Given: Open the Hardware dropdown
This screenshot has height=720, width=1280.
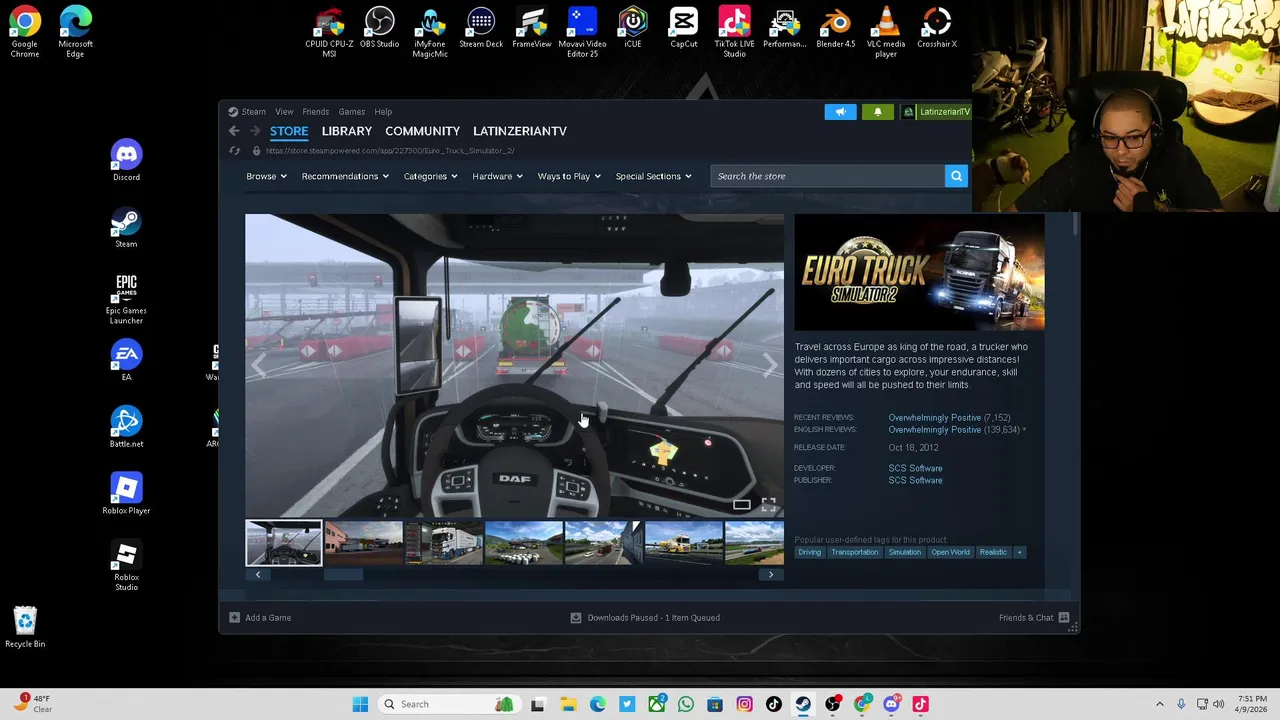Looking at the screenshot, I should point(497,176).
